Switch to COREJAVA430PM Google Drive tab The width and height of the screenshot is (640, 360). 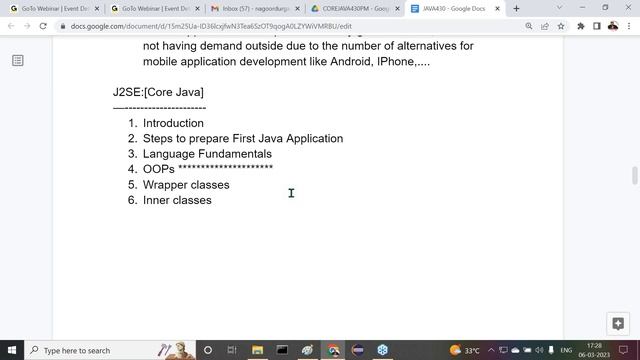355,8
